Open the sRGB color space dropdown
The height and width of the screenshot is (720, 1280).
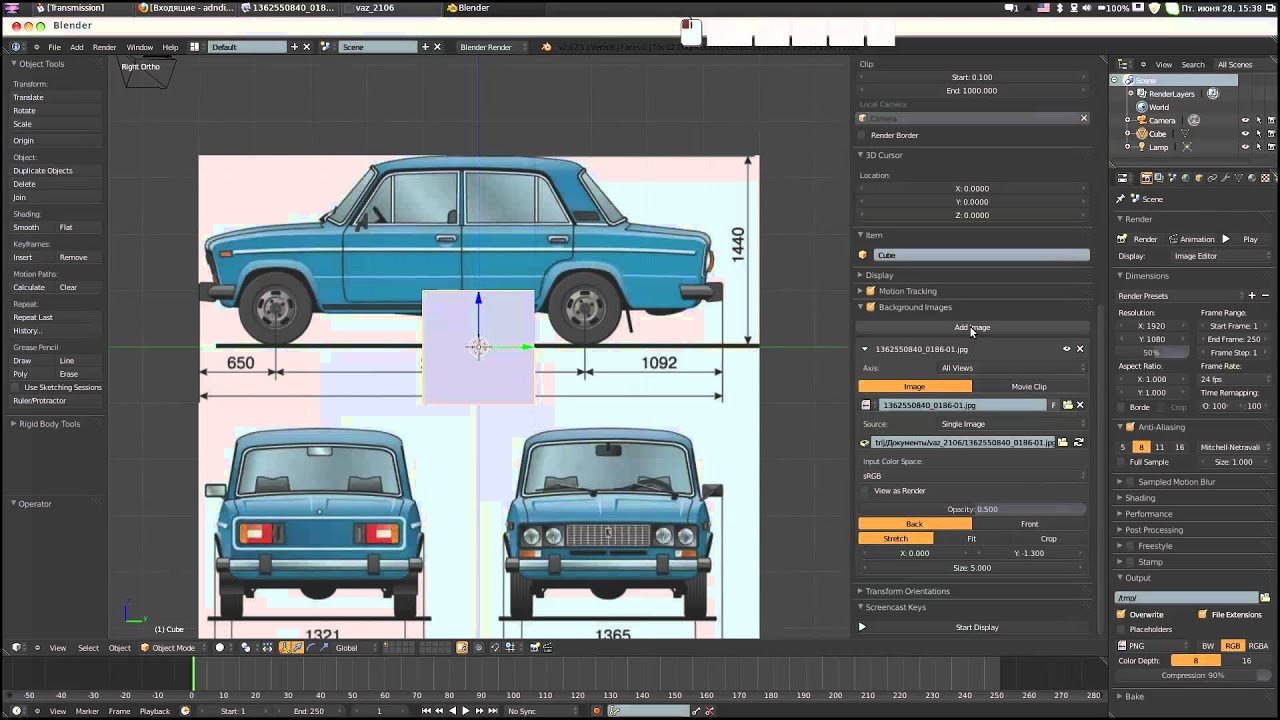point(973,476)
